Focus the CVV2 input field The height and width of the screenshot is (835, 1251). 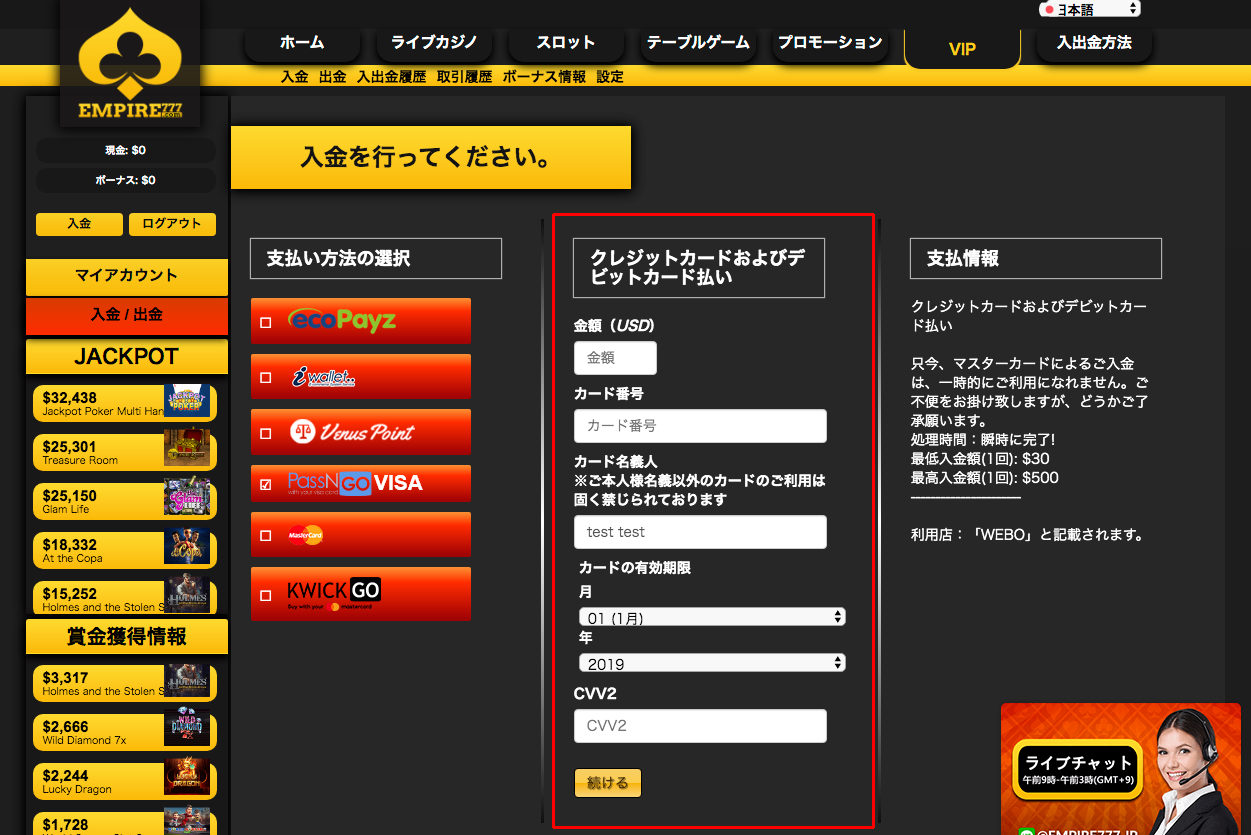[x=700, y=726]
